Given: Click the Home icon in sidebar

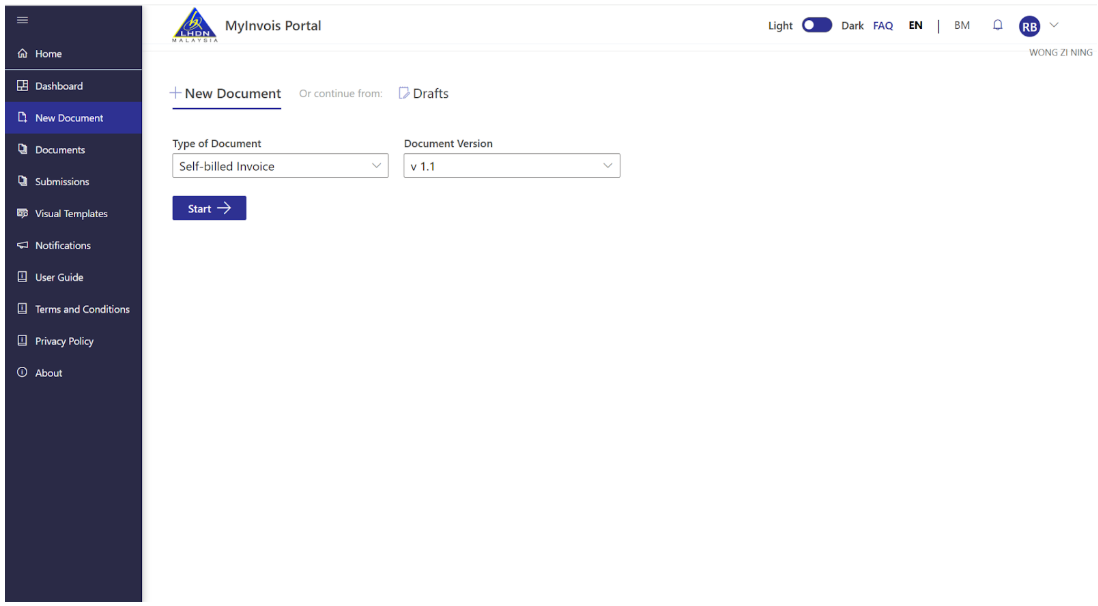Looking at the screenshot, I should [22, 54].
